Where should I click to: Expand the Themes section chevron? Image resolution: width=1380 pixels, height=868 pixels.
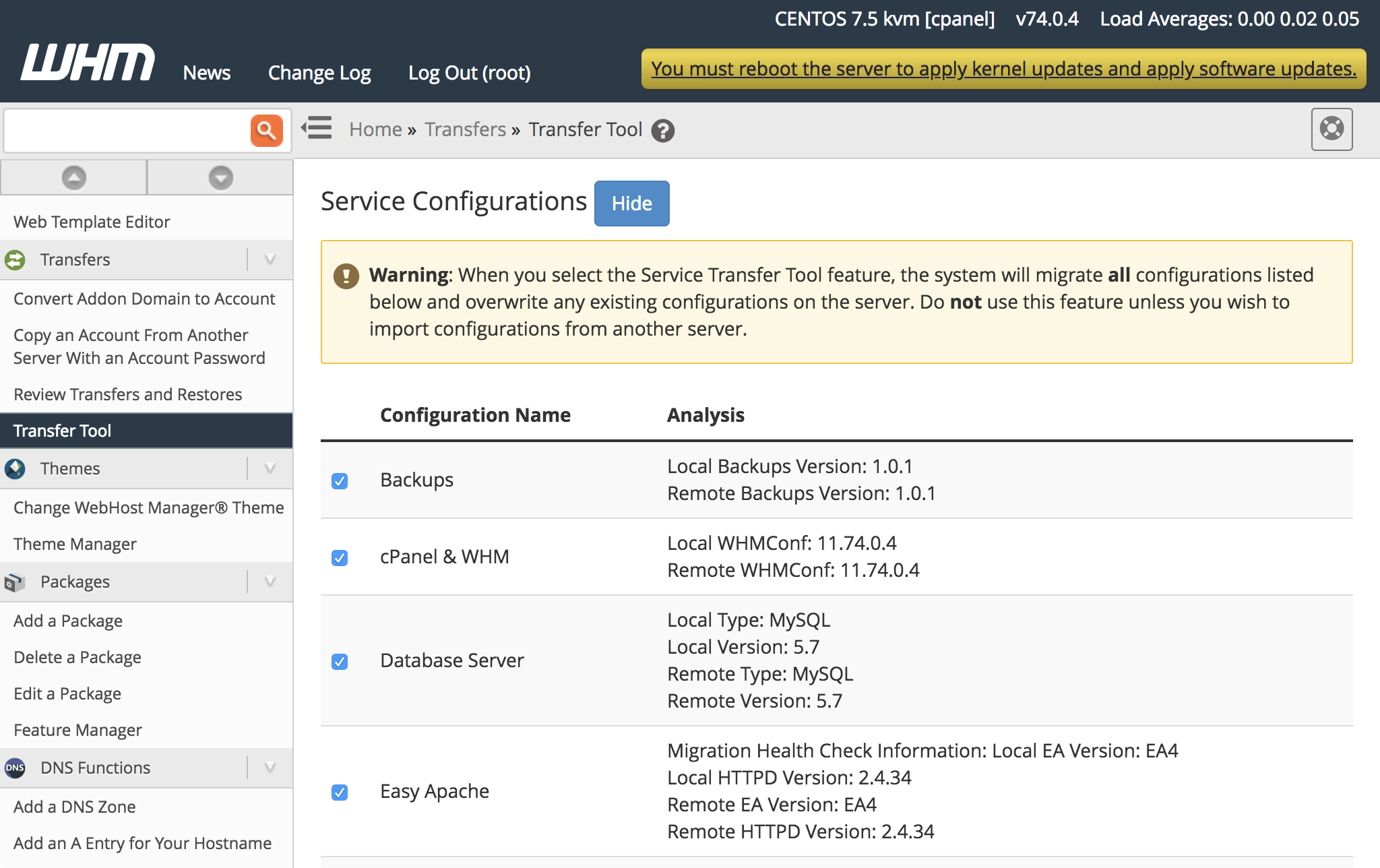[270, 468]
